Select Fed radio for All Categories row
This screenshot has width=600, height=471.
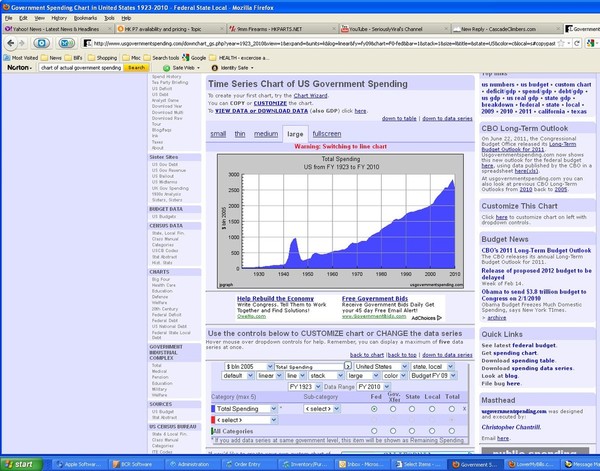tap(374, 431)
